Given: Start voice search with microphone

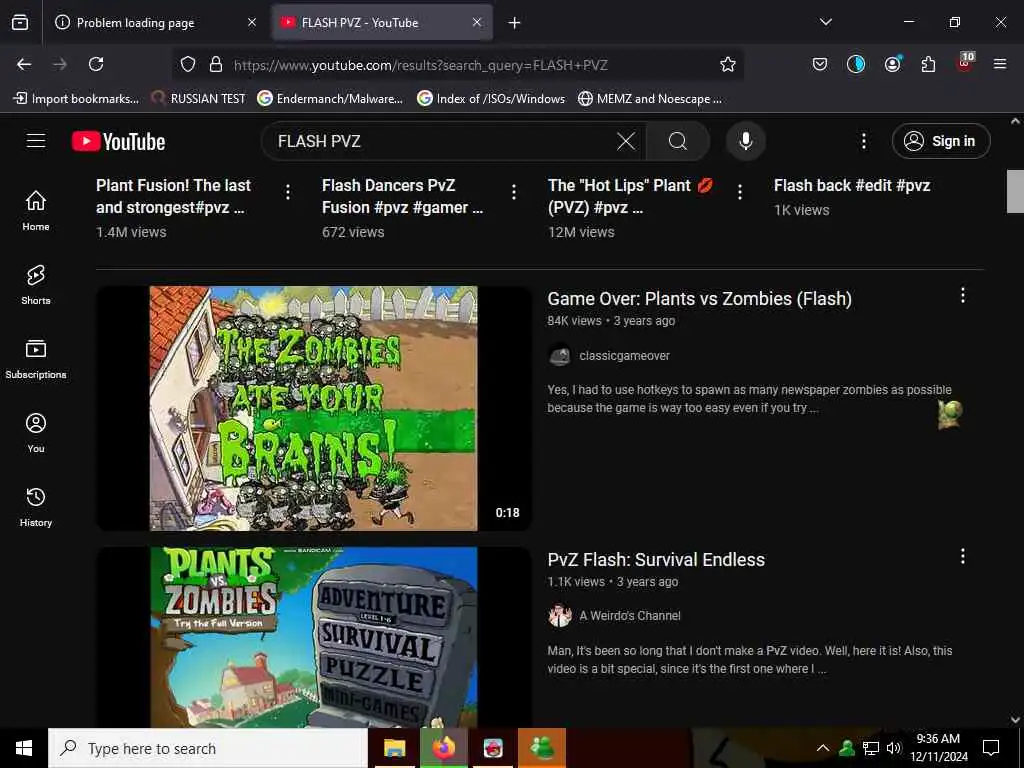Looking at the screenshot, I should [745, 141].
